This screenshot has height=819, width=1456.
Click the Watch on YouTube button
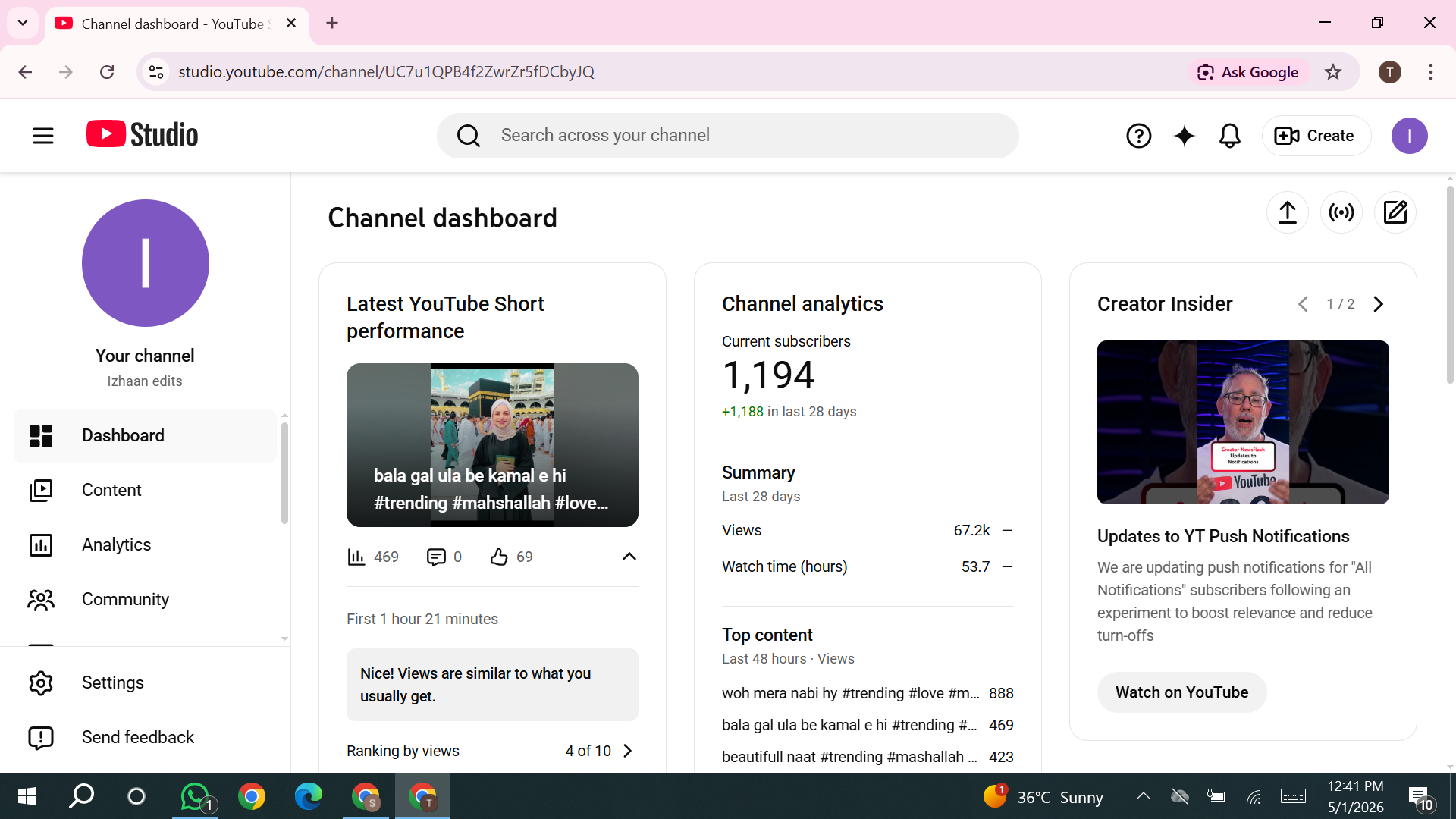[x=1181, y=692]
